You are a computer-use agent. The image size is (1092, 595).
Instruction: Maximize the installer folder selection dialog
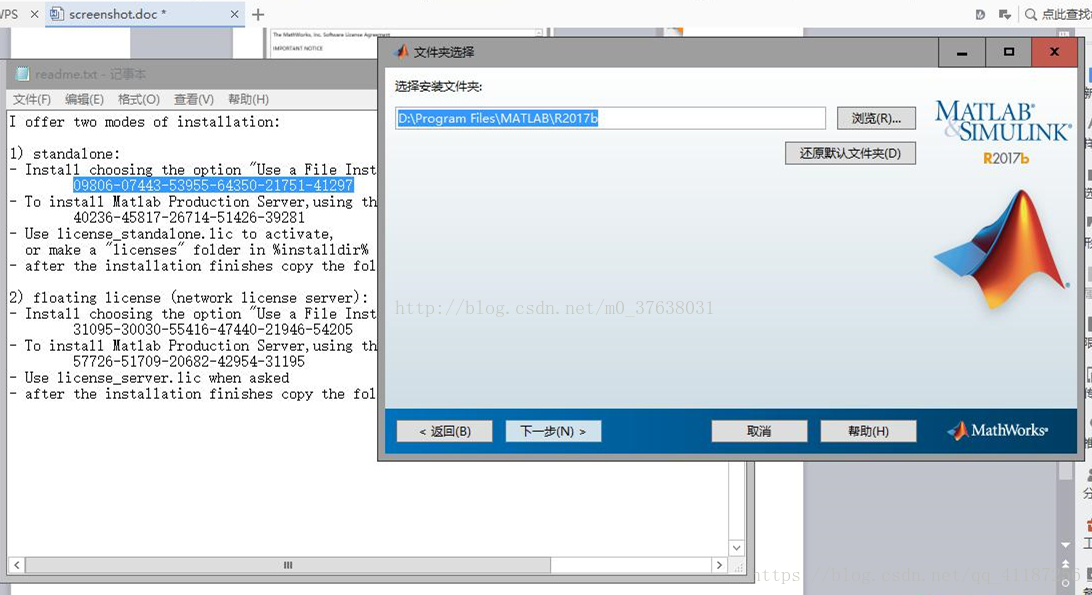click(1008, 52)
